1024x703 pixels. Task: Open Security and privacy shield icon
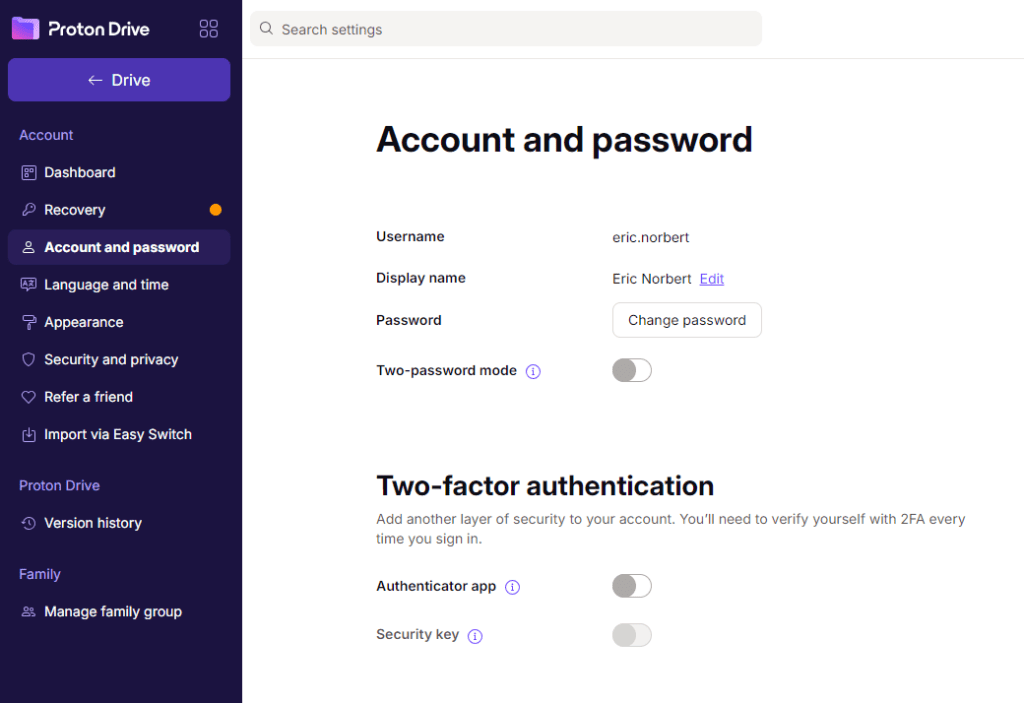coord(27,359)
